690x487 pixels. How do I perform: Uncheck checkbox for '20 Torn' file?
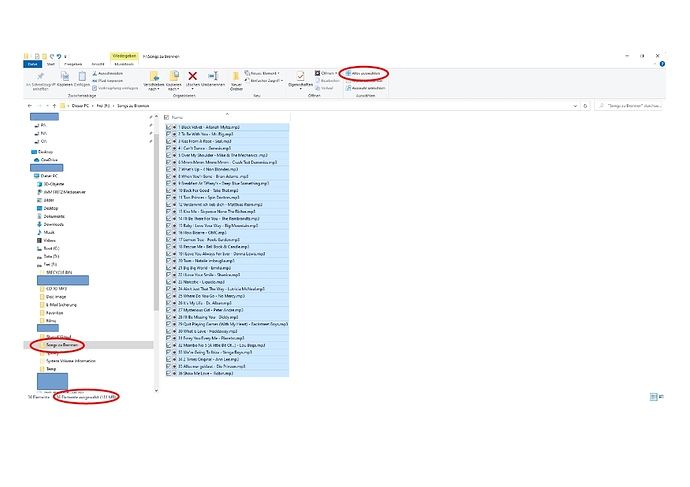(x=168, y=261)
